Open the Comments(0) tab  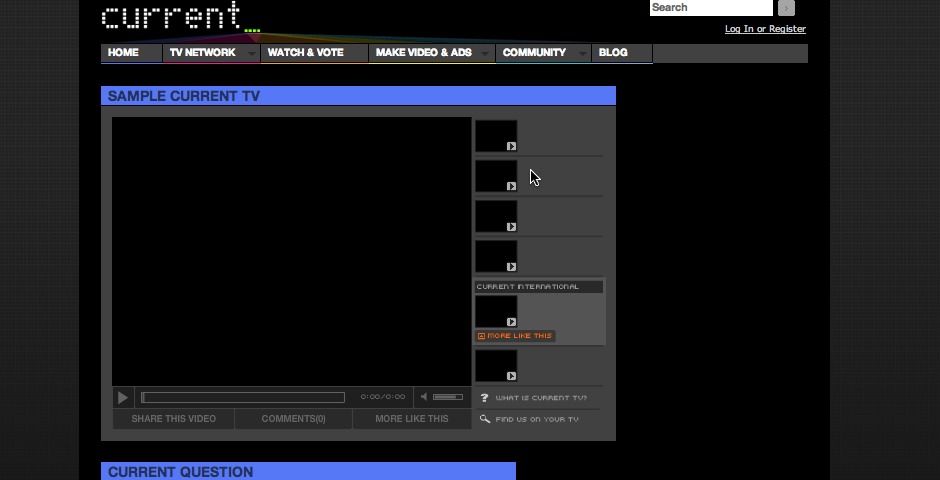tap(294, 419)
